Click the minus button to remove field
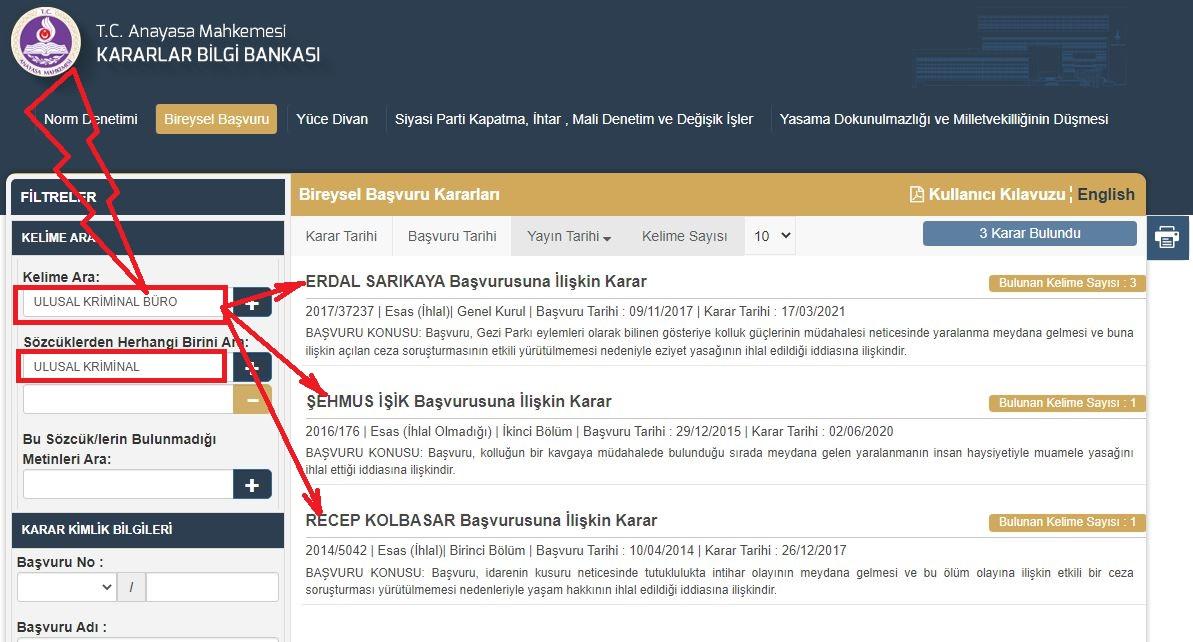The height and width of the screenshot is (642, 1193). (252, 399)
